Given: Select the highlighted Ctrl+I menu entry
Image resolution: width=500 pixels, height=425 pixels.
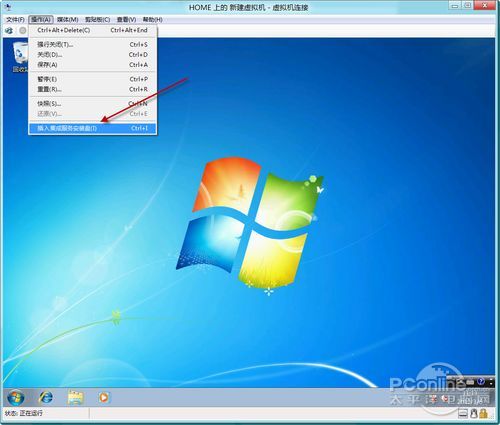Looking at the screenshot, I should point(92,128).
